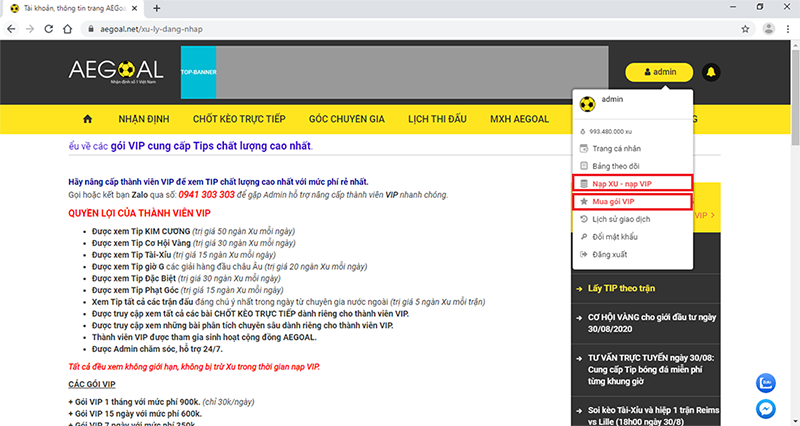This screenshot has height=426, width=800.
Task: Click the Chrome profile avatar icon
Action: pyautogui.click(x=767, y=29)
